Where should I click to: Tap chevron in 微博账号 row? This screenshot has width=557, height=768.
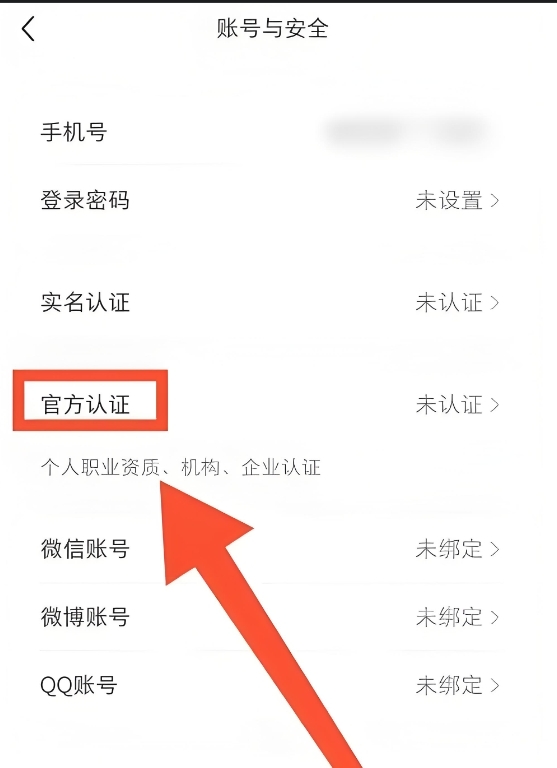tap(494, 617)
